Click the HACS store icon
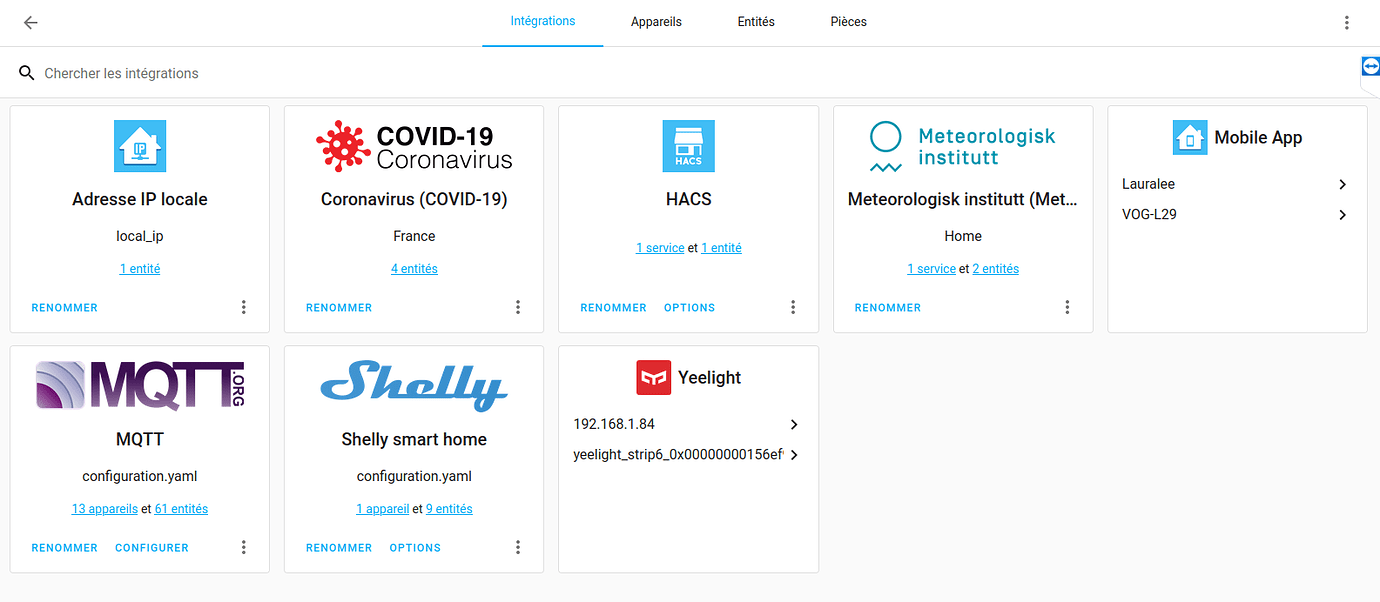The height and width of the screenshot is (602, 1380). (689, 146)
